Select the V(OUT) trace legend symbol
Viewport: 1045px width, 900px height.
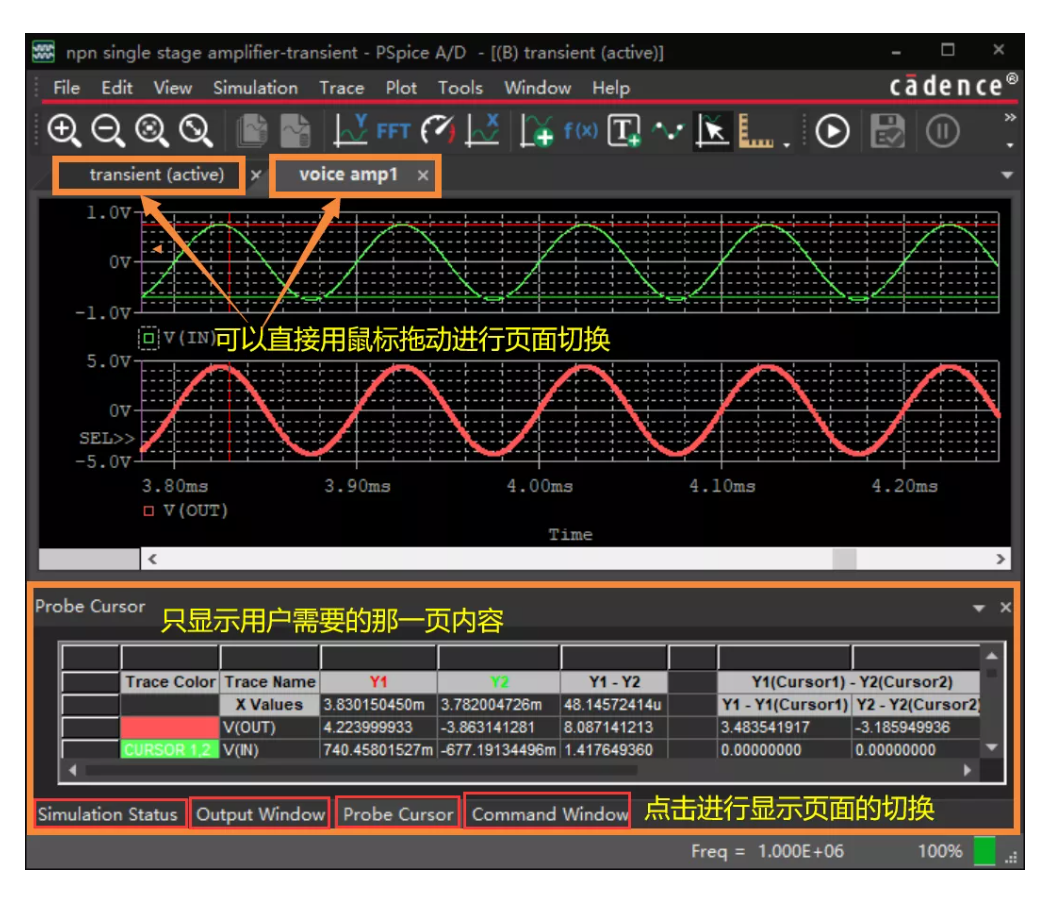149,511
